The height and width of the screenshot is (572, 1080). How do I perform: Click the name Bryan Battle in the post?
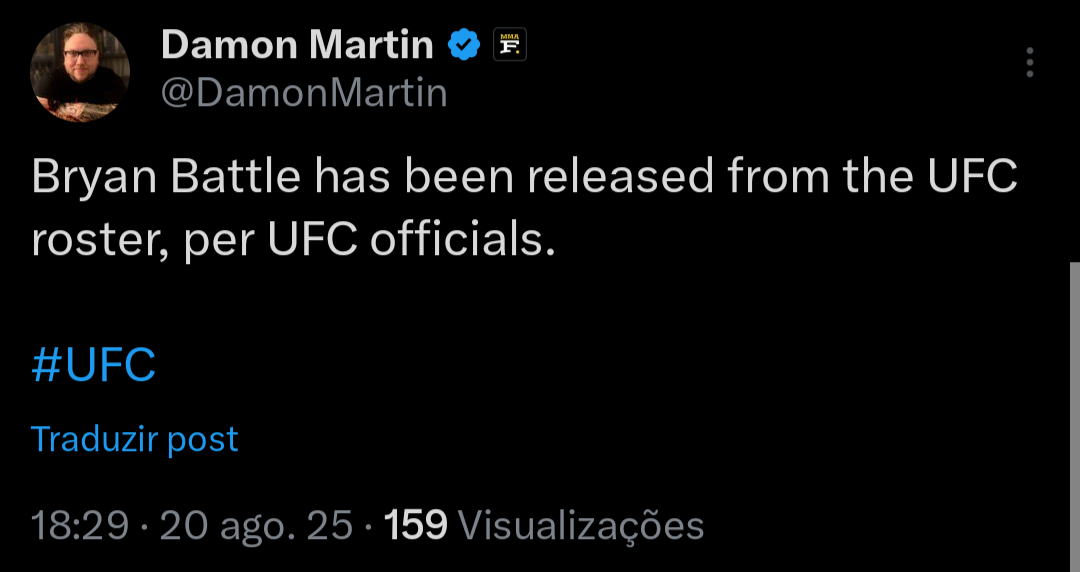click(x=166, y=178)
